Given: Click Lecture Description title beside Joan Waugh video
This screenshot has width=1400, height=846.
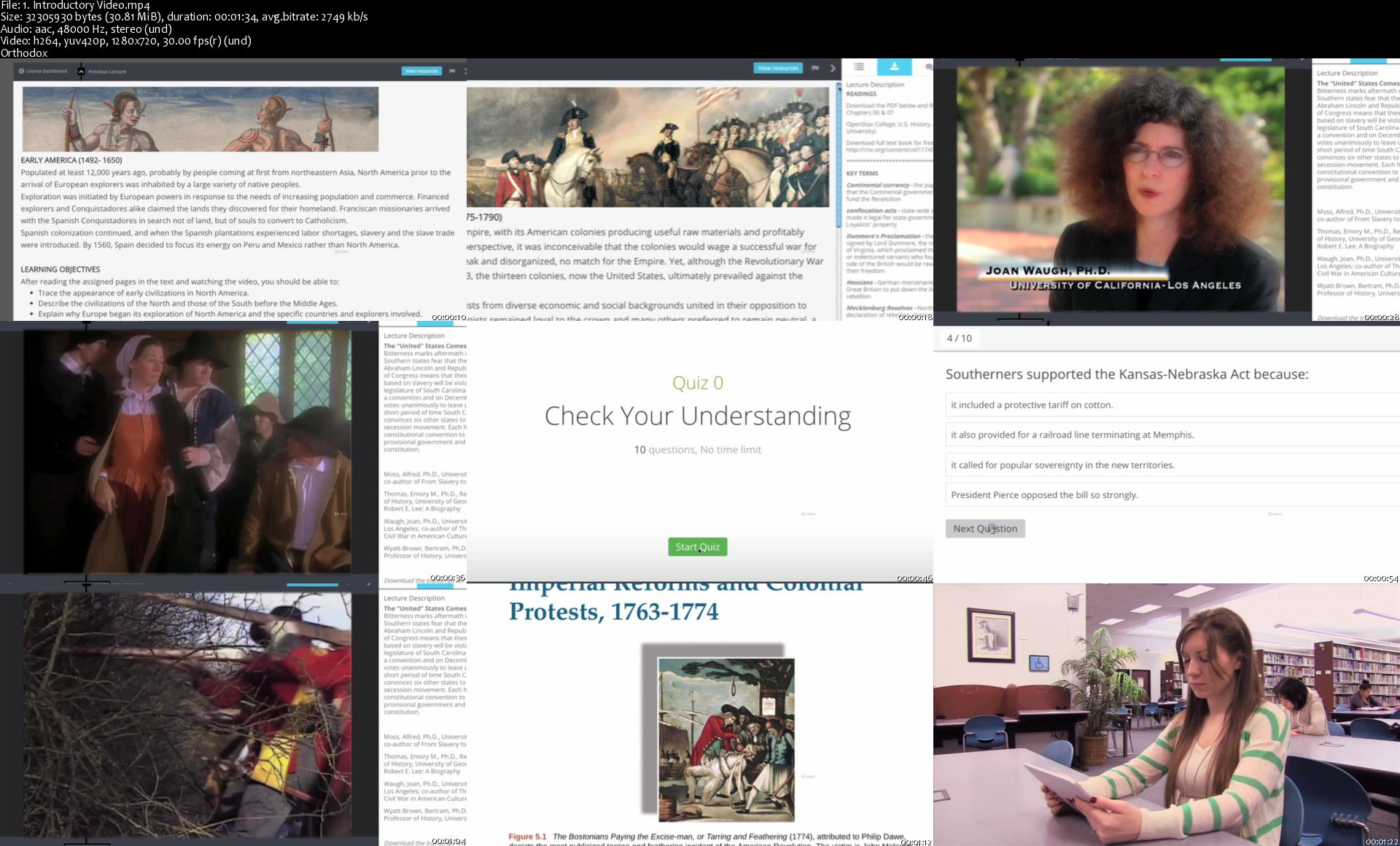Looking at the screenshot, I should pos(1347,73).
